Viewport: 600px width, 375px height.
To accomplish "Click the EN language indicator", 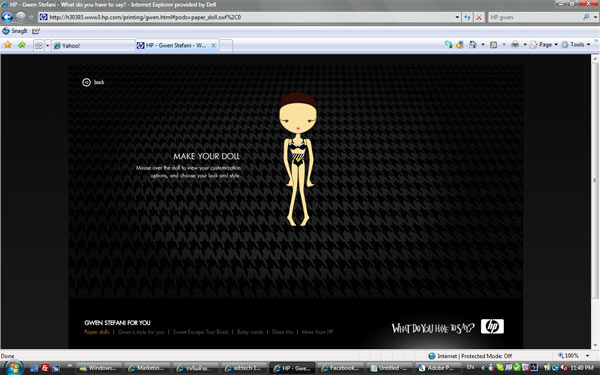I will click(x=470, y=367).
